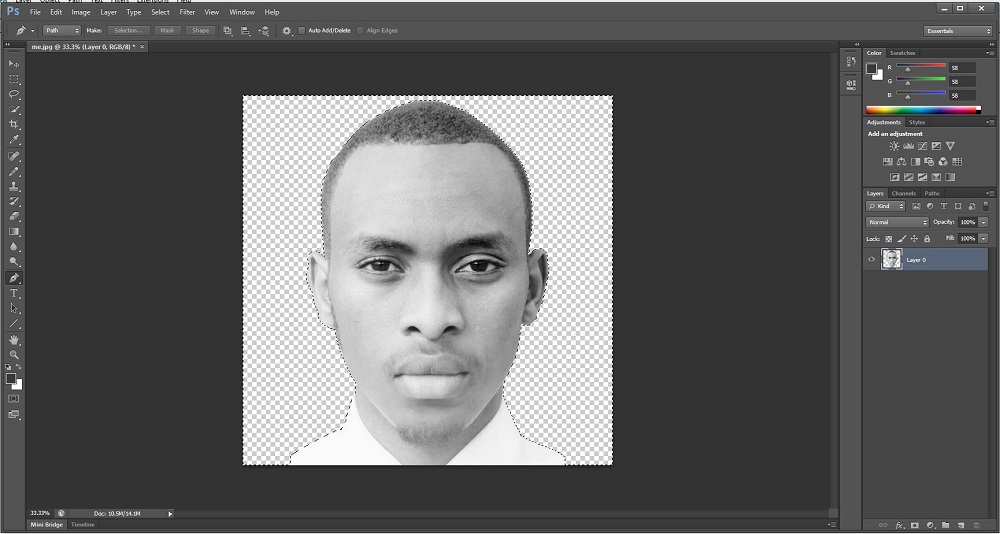
Task: Select the Gradient tool
Action: tap(13, 232)
